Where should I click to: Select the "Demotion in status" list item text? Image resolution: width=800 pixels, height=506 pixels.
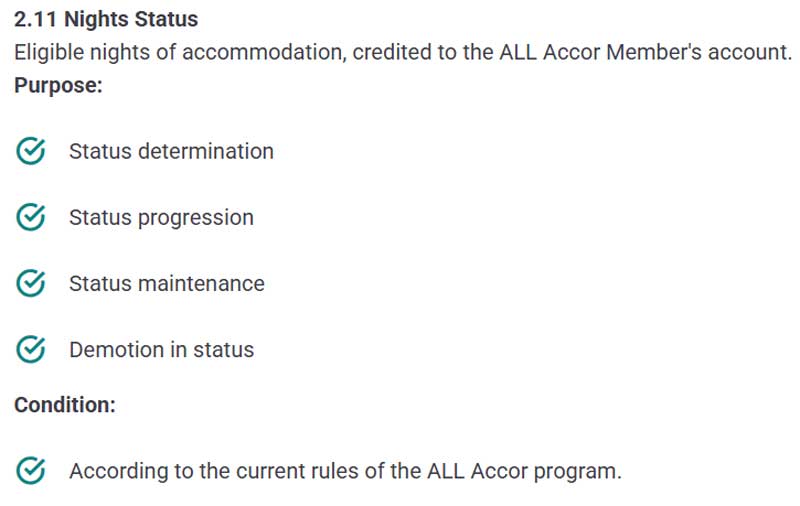click(161, 350)
